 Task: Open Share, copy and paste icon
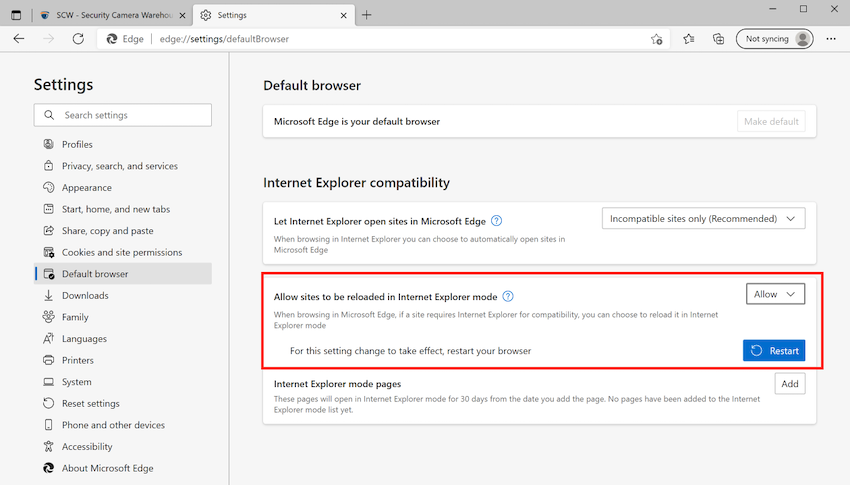pos(49,231)
